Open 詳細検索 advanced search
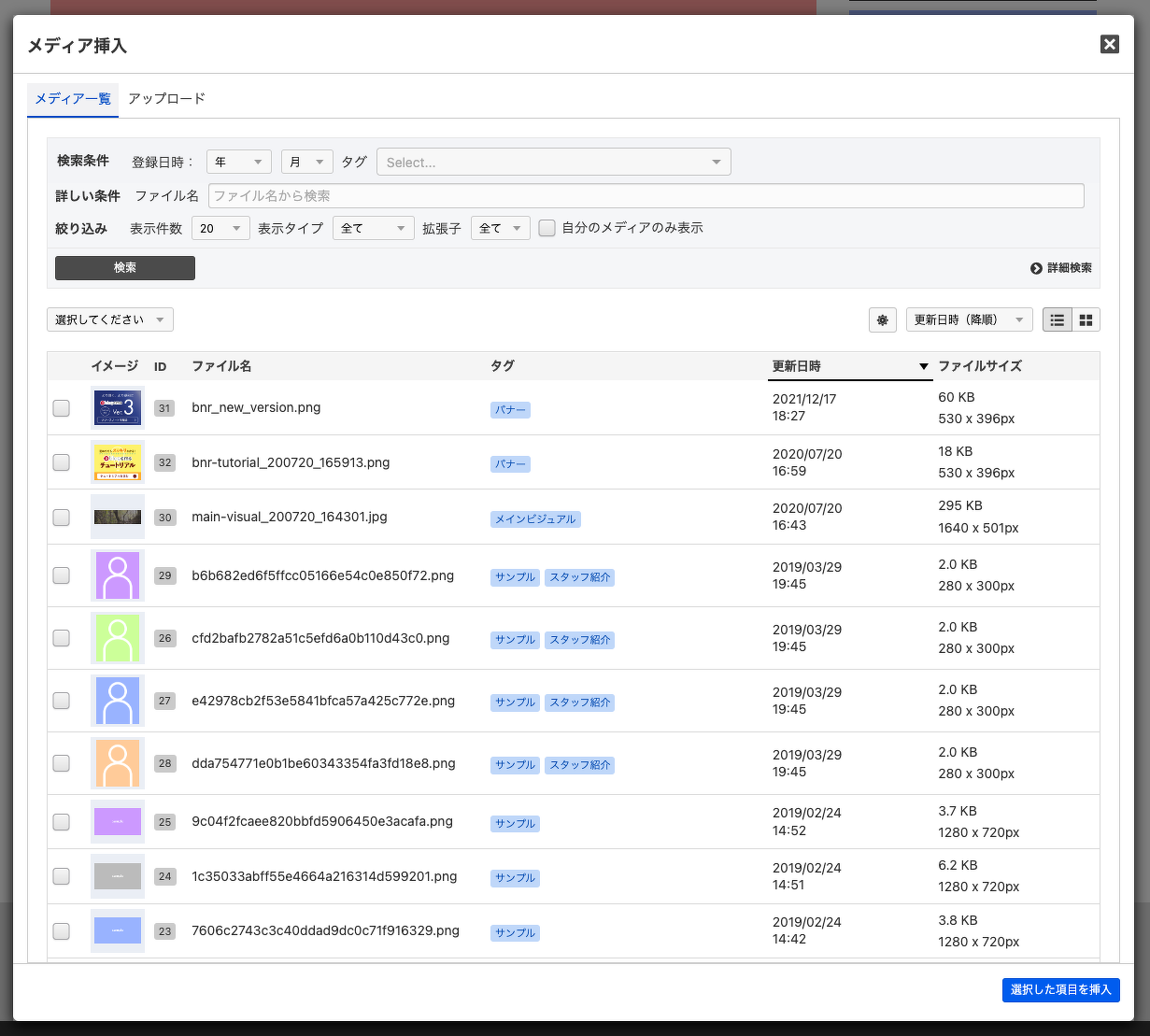Image resolution: width=1150 pixels, height=1036 pixels. tap(1061, 268)
